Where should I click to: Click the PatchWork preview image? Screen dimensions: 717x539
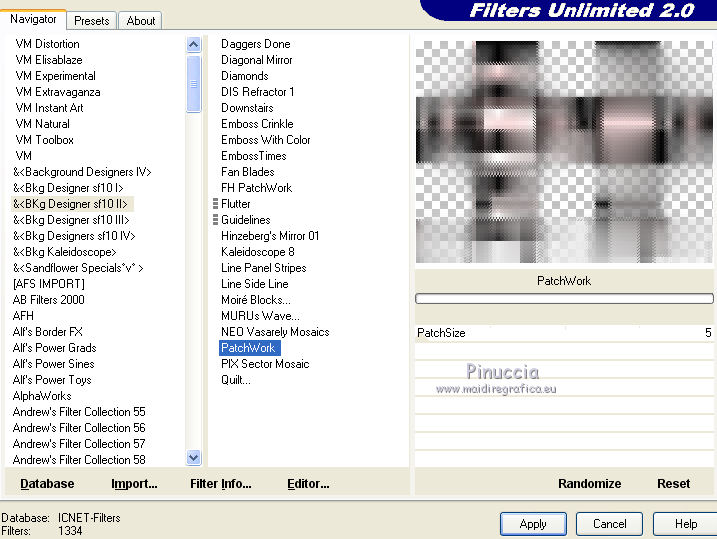[x=564, y=152]
